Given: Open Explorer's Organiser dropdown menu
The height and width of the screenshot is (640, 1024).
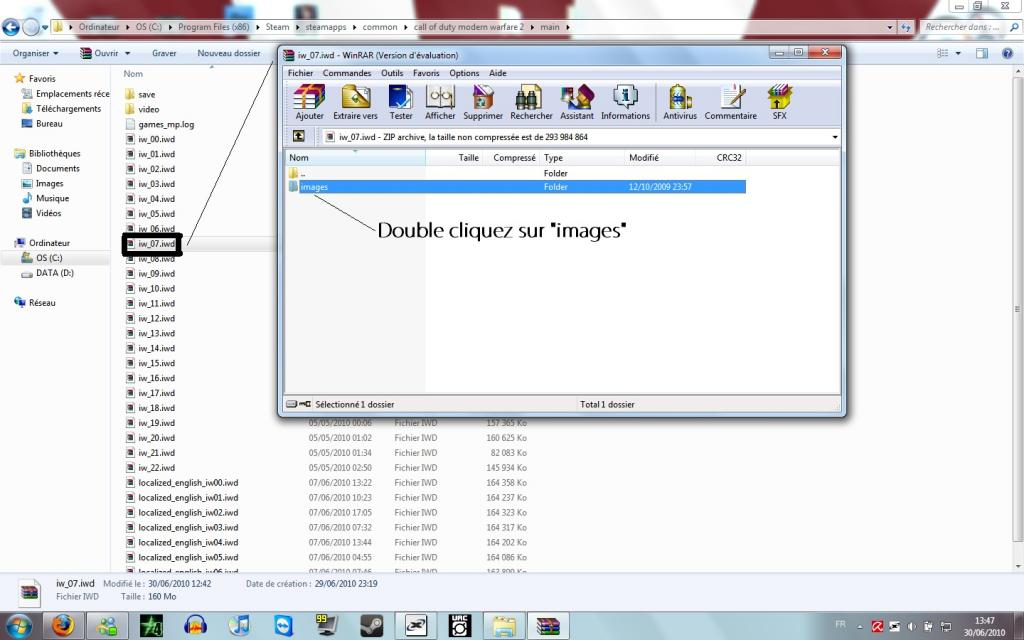Looking at the screenshot, I should tap(35, 54).
